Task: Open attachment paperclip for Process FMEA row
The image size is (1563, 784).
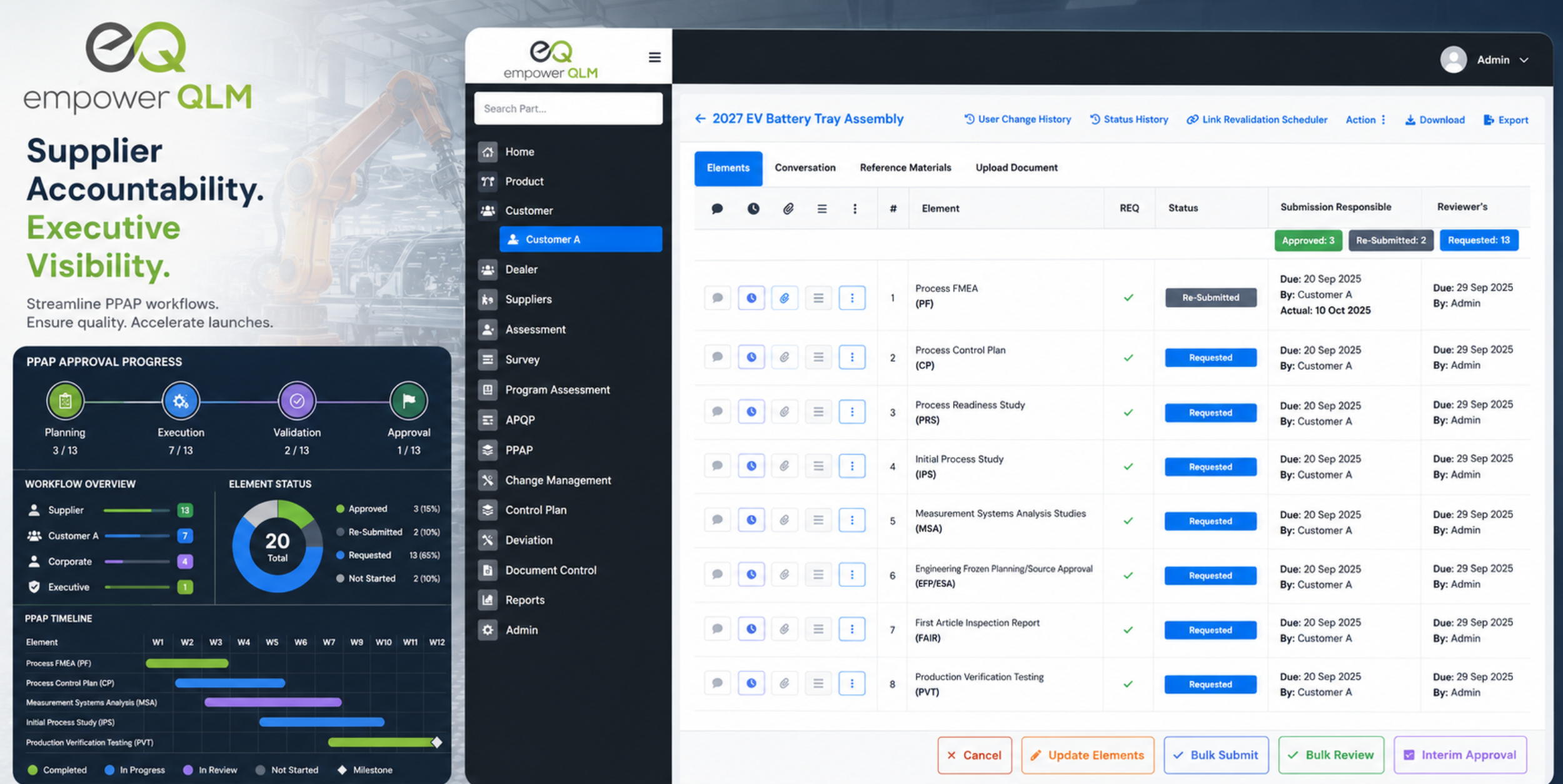Action: click(x=785, y=298)
